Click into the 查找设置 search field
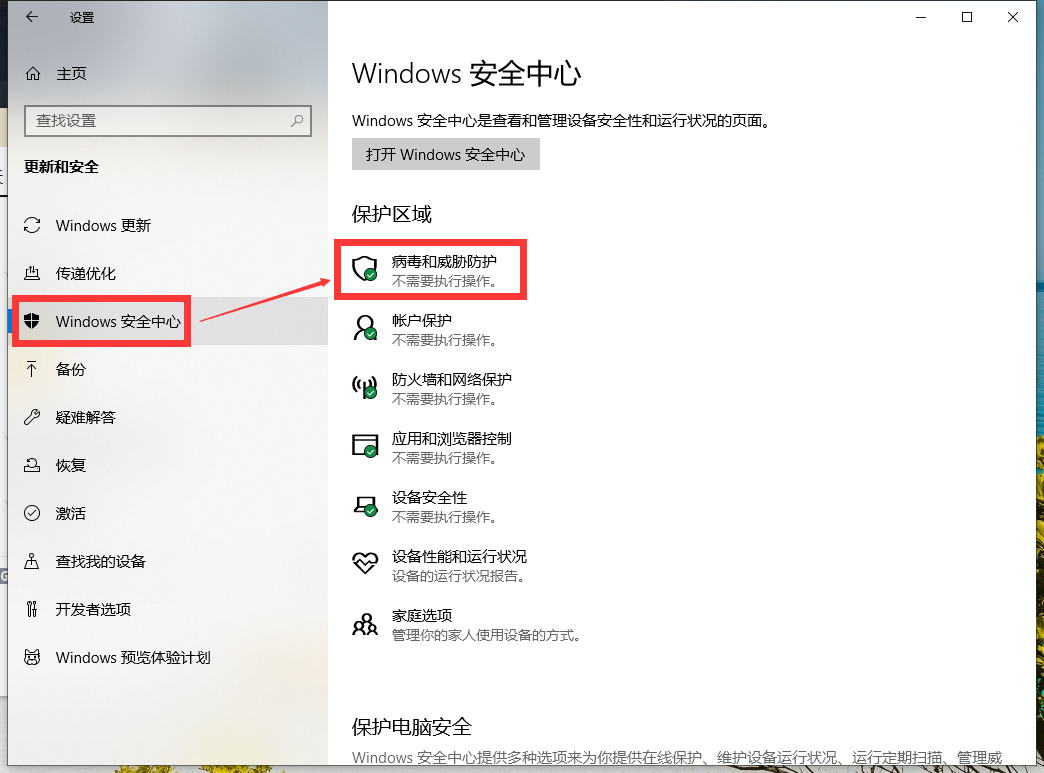Image resolution: width=1044 pixels, height=773 pixels. pos(168,121)
